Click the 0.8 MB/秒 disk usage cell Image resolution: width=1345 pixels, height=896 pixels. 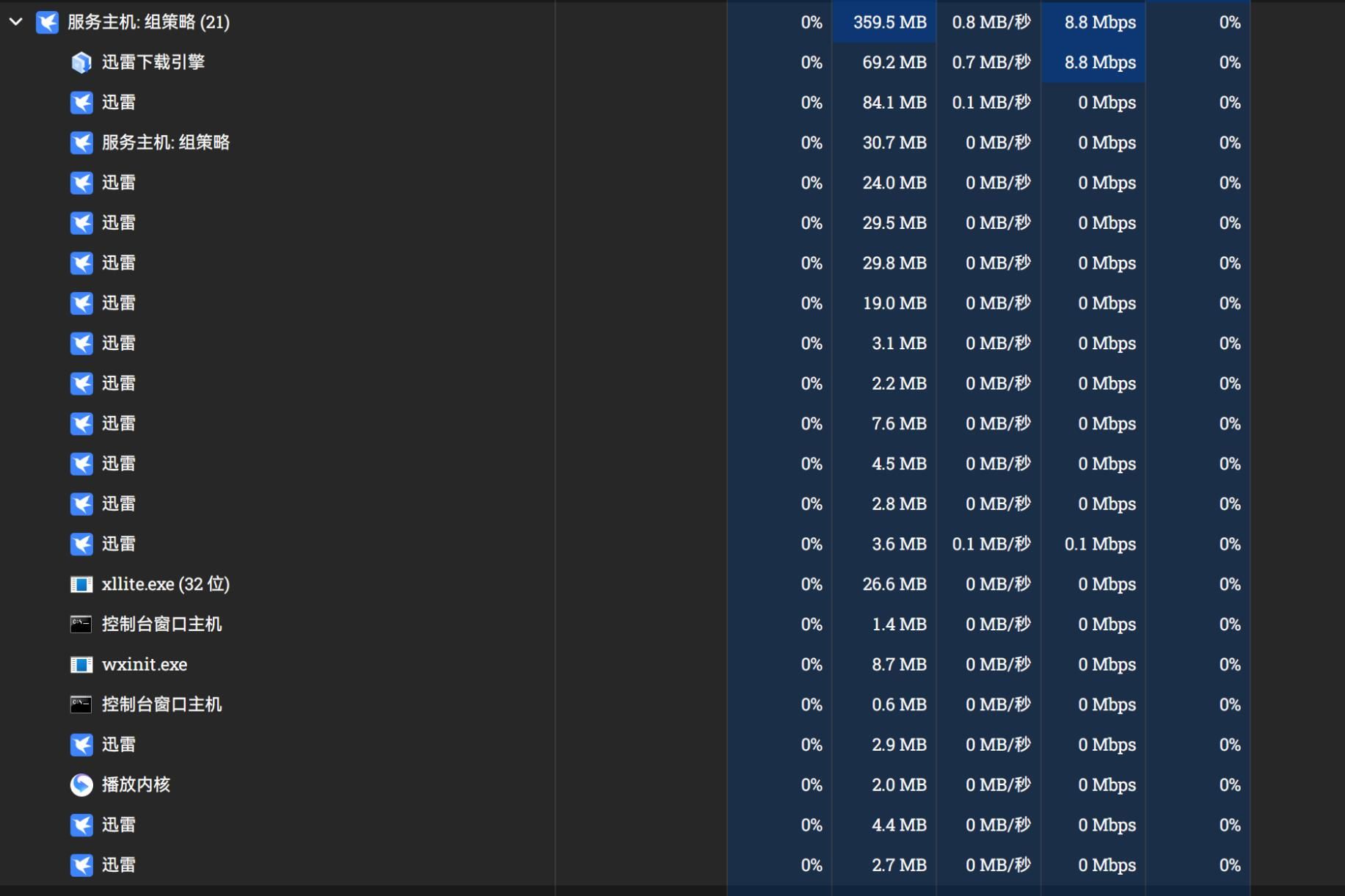pos(991,22)
